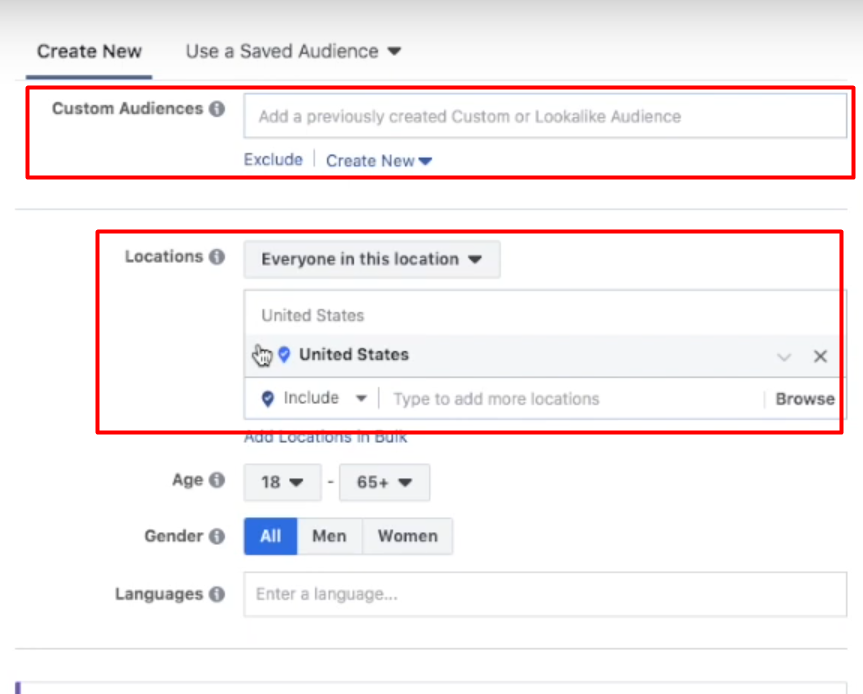863x694 pixels.
Task: Select Men gender option
Action: pyautogui.click(x=329, y=536)
